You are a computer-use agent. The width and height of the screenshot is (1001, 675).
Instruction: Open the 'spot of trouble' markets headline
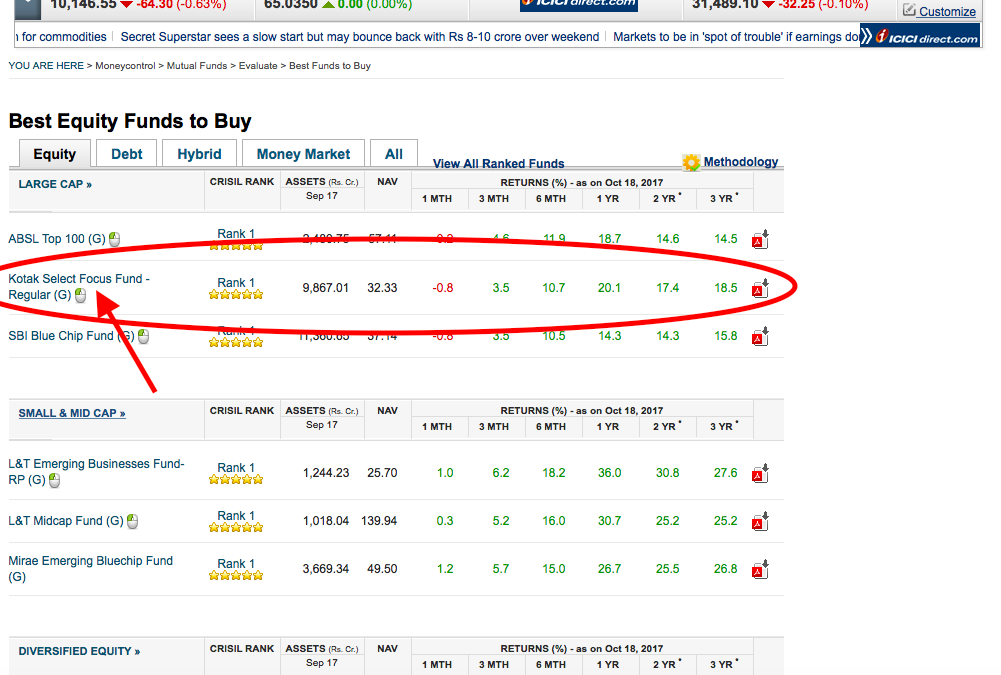(x=736, y=37)
